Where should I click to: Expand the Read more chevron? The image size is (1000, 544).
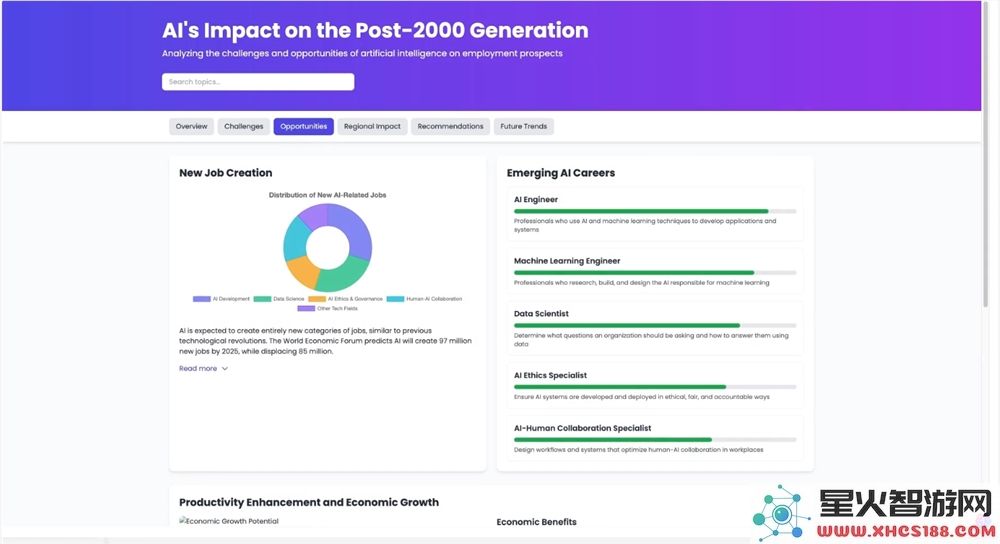[224, 369]
